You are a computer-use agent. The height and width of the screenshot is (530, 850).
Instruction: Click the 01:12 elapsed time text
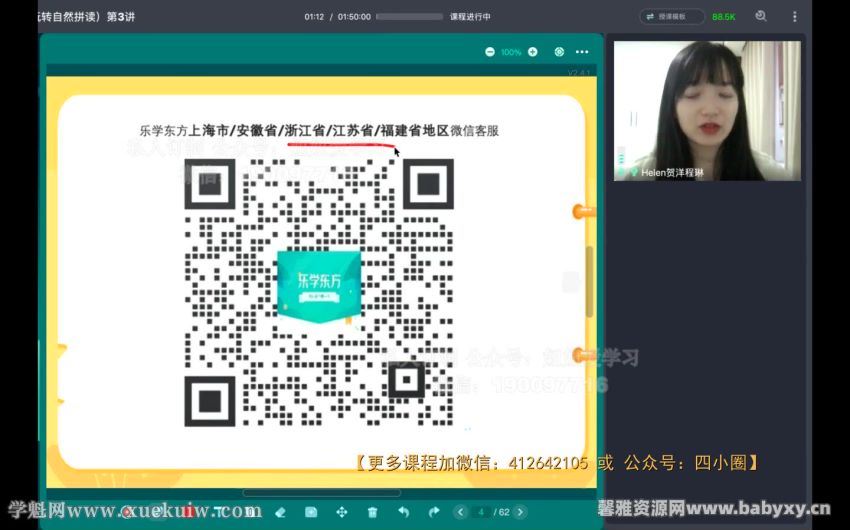pyautogui.click(x=314, y=17)
